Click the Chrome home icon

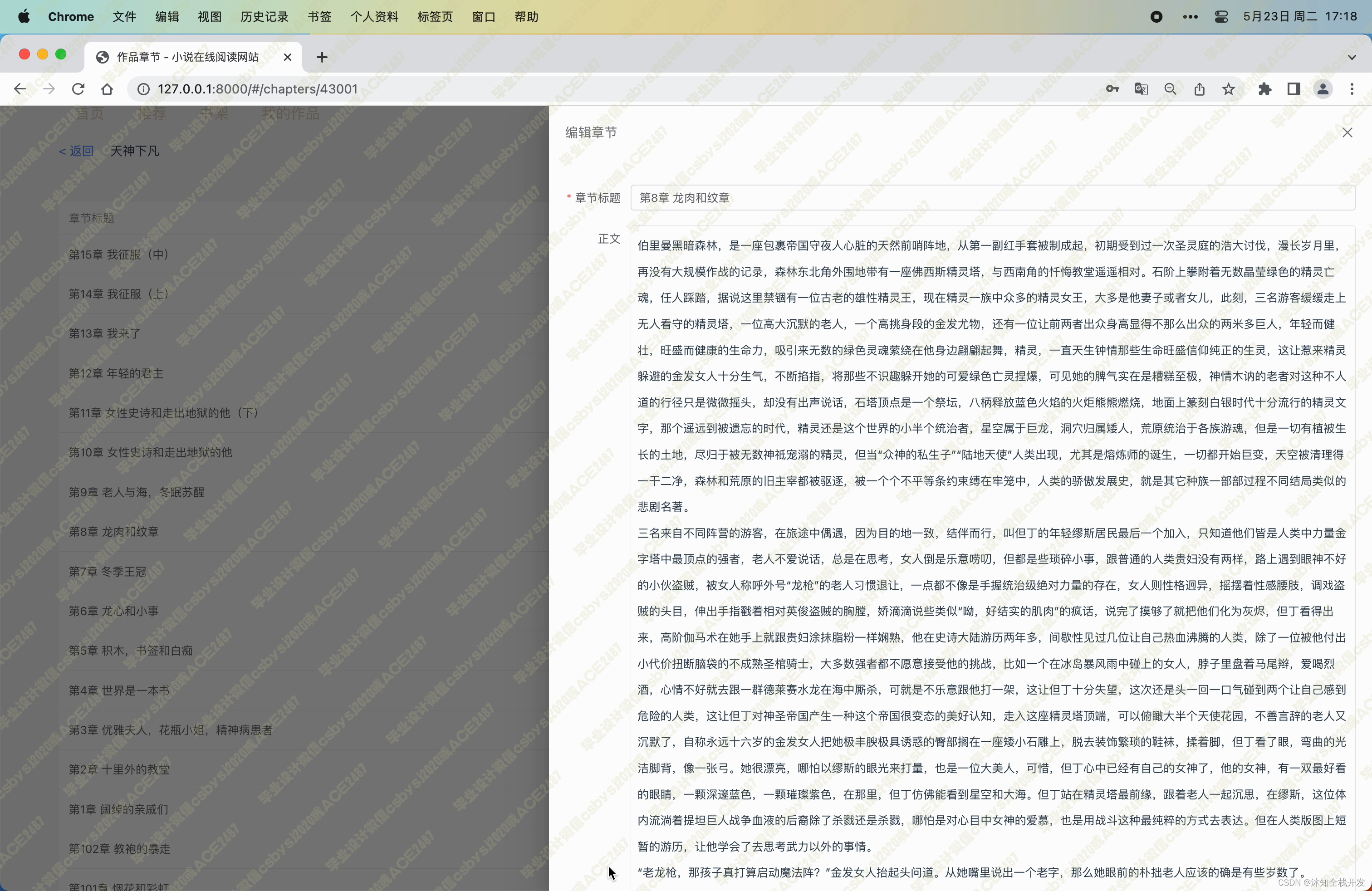(107, 89)
